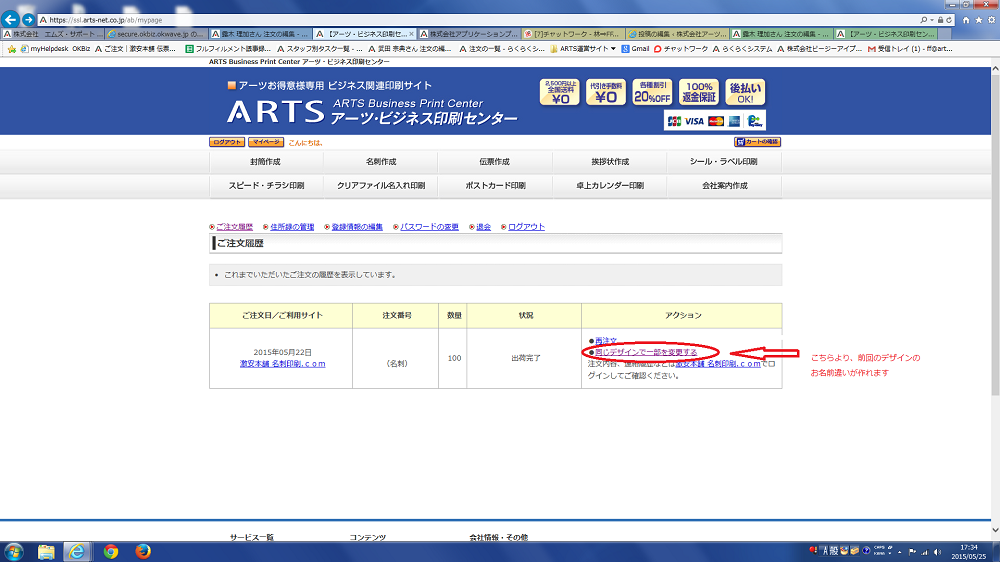The height and width of the screenshot is (562, 1000).
Task: Click the credit card logos strip
Action: (714, 121)
